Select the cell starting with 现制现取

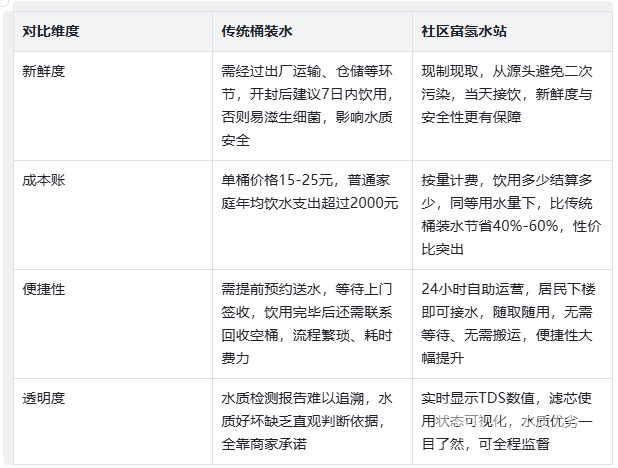pyautogui.click(x=507, y=94)
